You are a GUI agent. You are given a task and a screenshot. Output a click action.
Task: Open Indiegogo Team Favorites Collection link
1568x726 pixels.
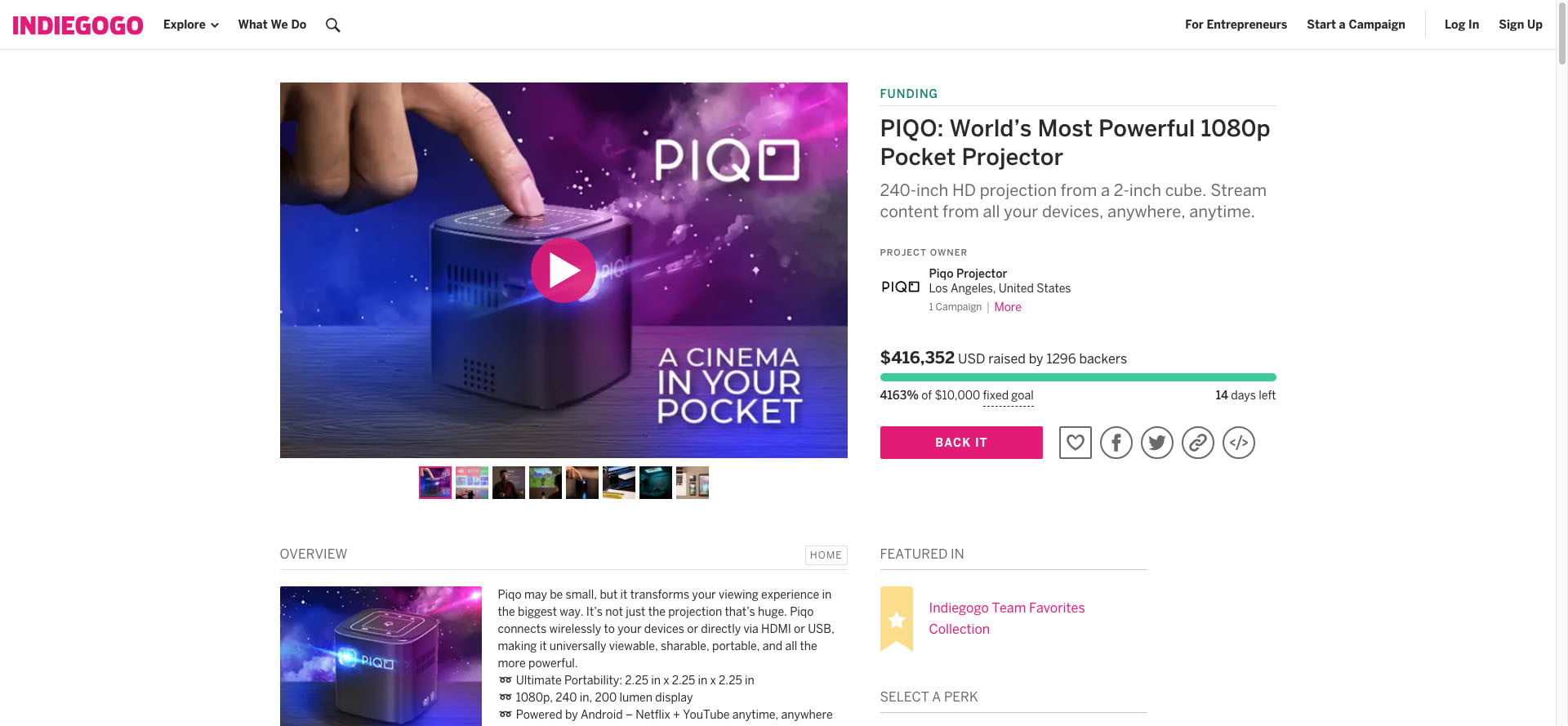pyautogui.click(x=1006, y=618)
